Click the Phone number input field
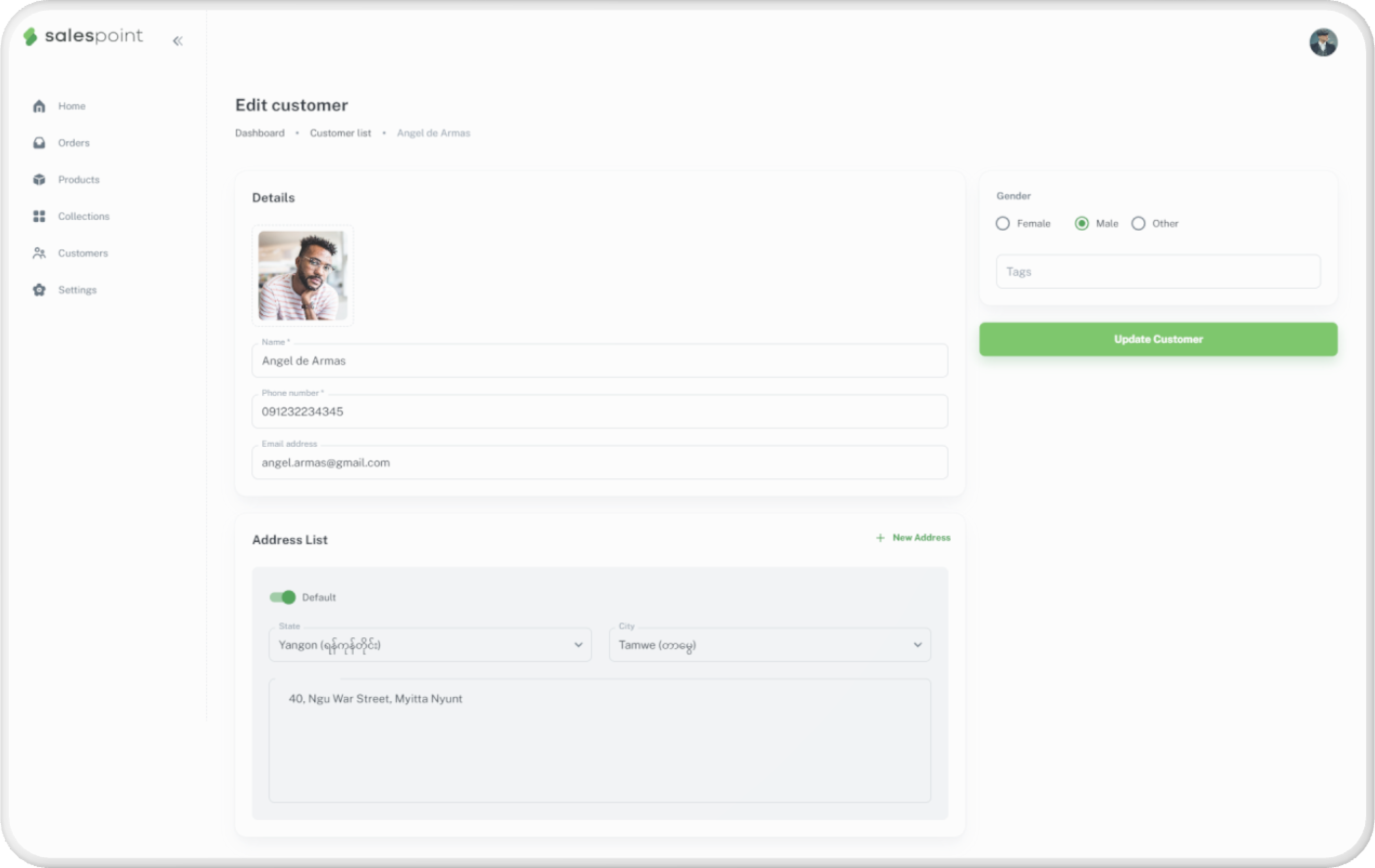 point(600,411)
